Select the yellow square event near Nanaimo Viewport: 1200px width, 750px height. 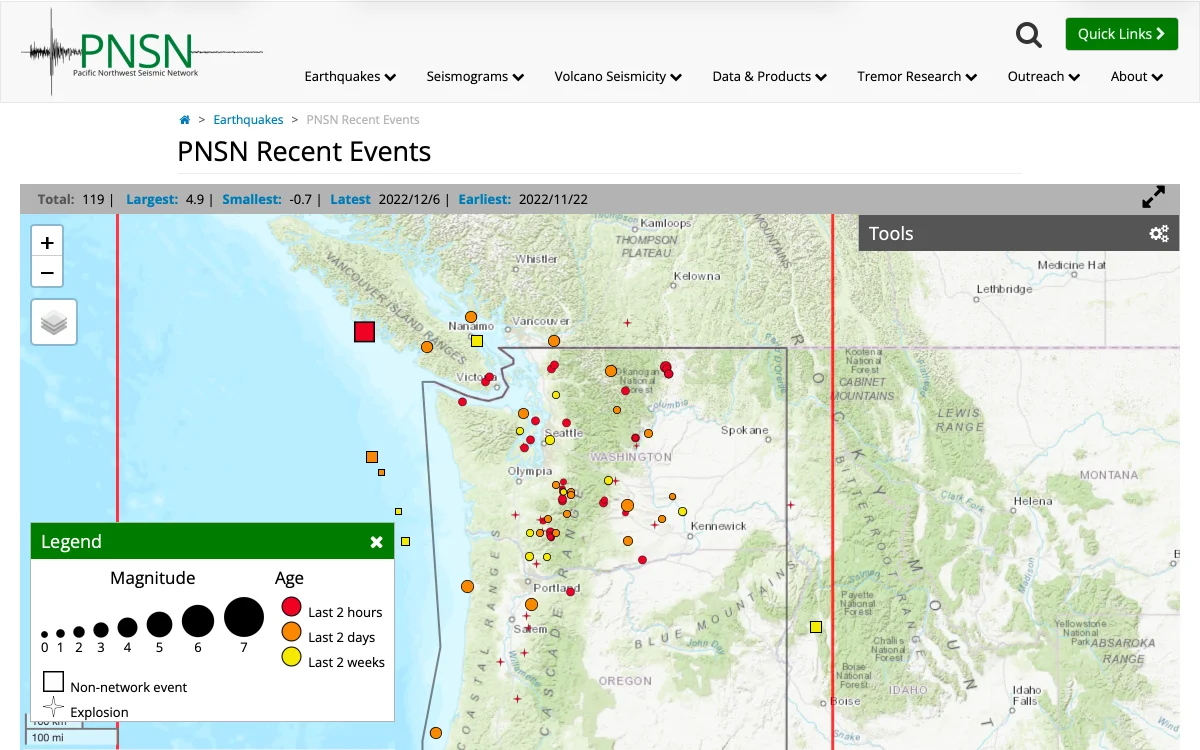(x=477, y=341)
